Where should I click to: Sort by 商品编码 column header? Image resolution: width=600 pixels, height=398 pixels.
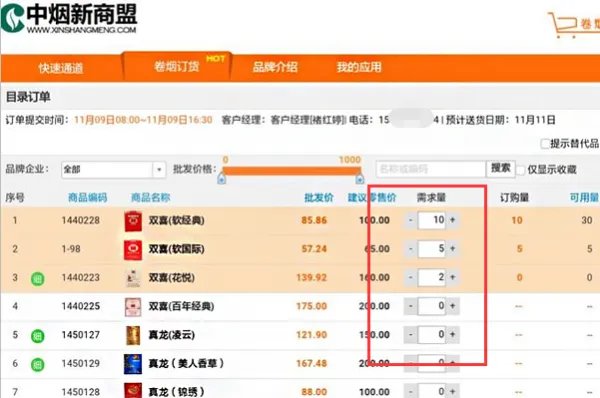pyautogui.click(x=87, y=198)
